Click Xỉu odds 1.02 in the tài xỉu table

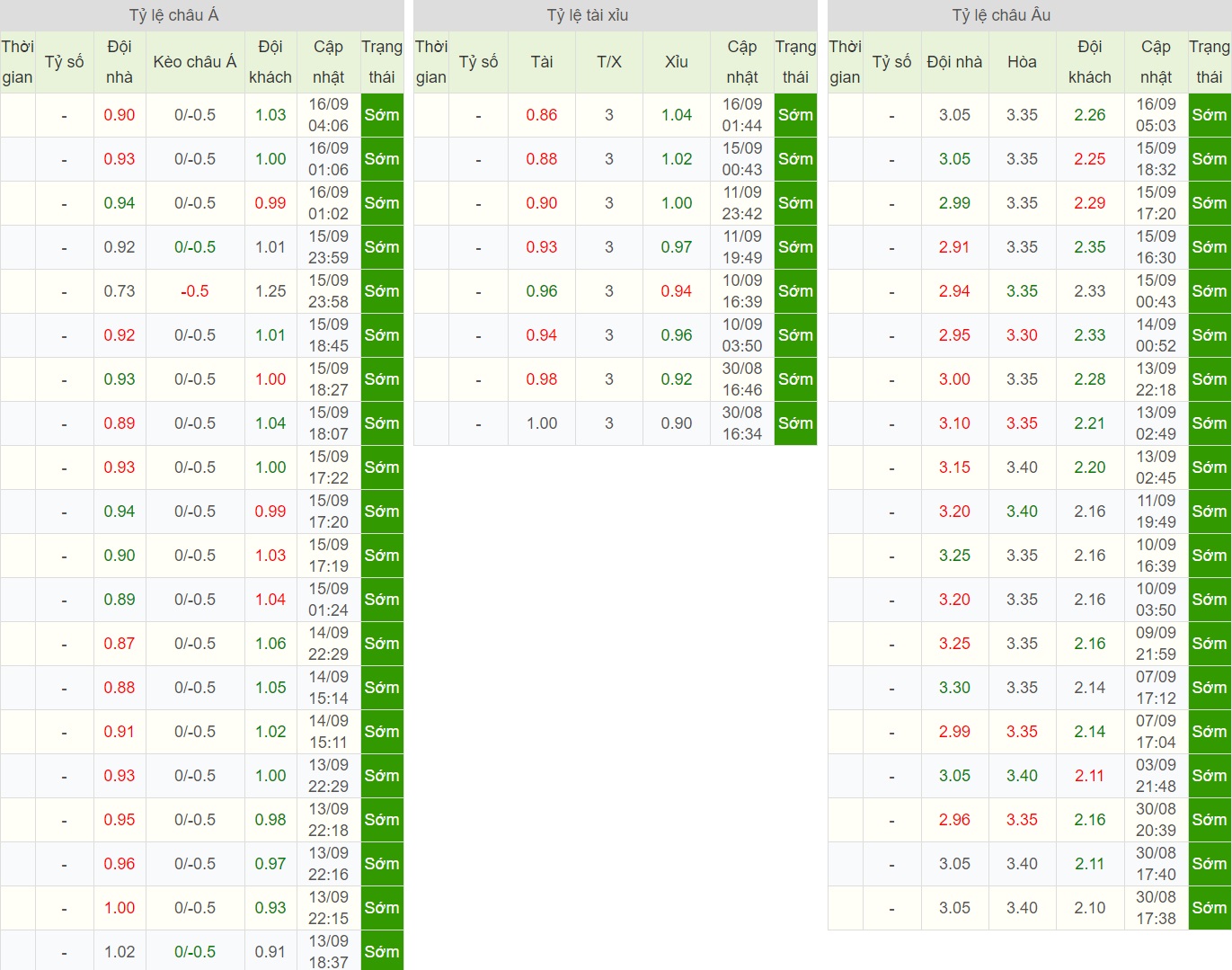coord(677,159)
